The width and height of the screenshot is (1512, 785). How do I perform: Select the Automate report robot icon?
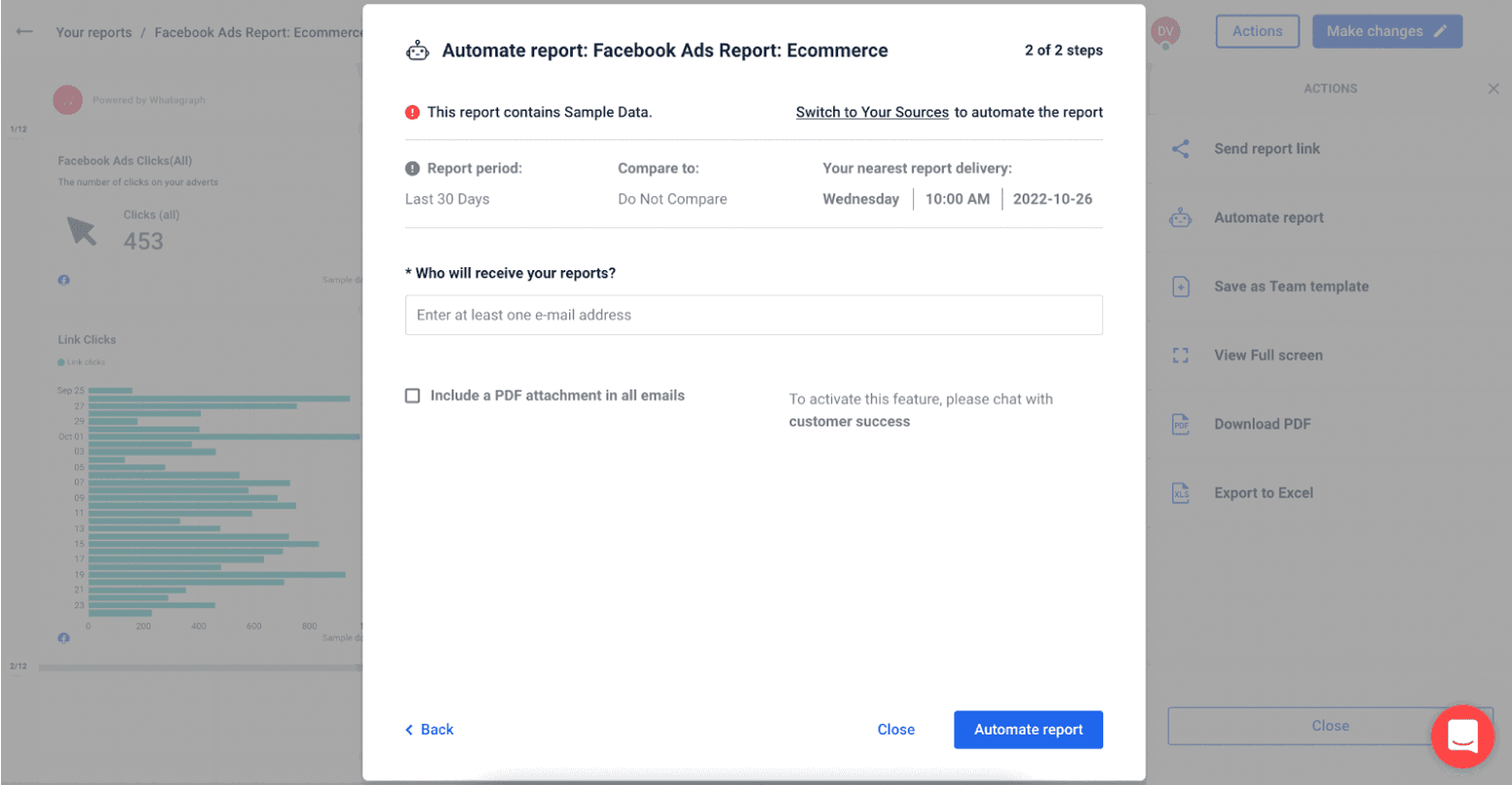(x=1181, y=218)
